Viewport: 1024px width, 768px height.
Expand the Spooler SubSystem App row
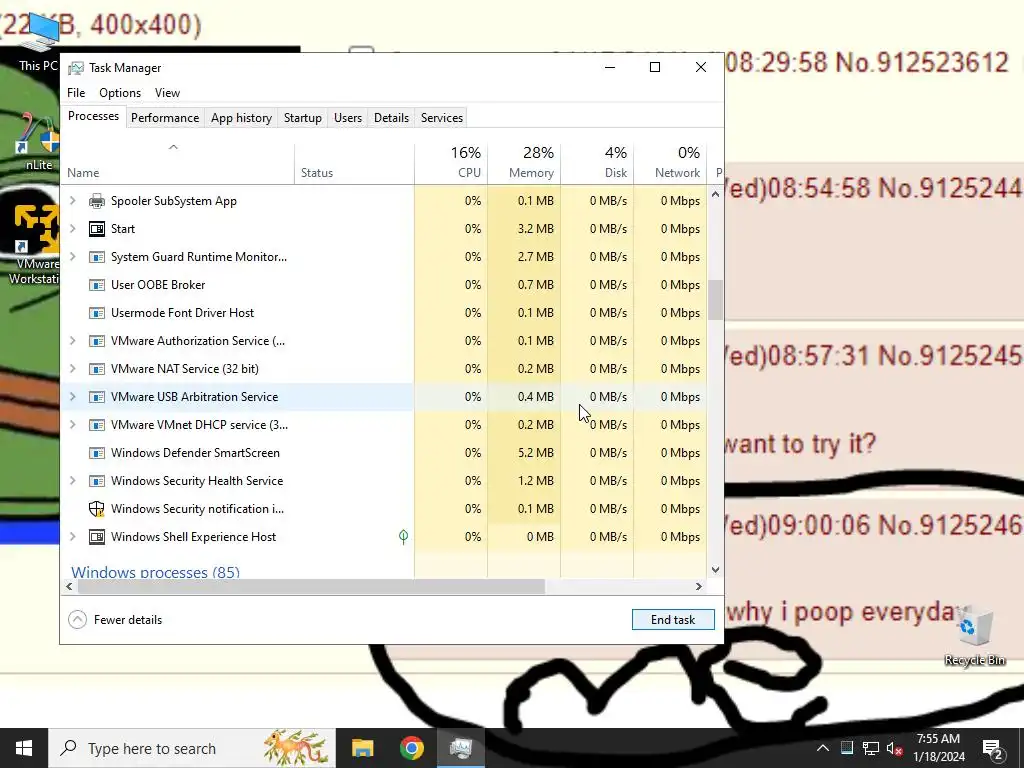click(x=72, y=201)
